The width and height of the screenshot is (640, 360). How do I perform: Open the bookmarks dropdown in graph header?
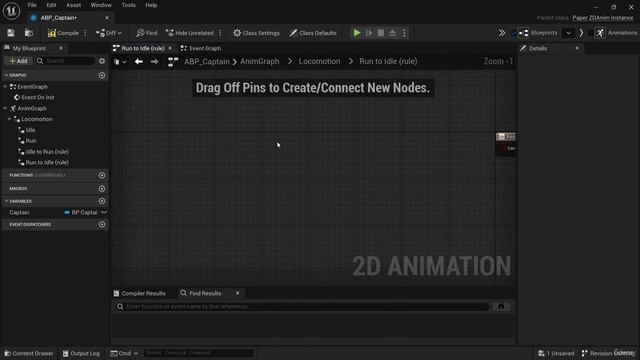(x=120, y=62)
